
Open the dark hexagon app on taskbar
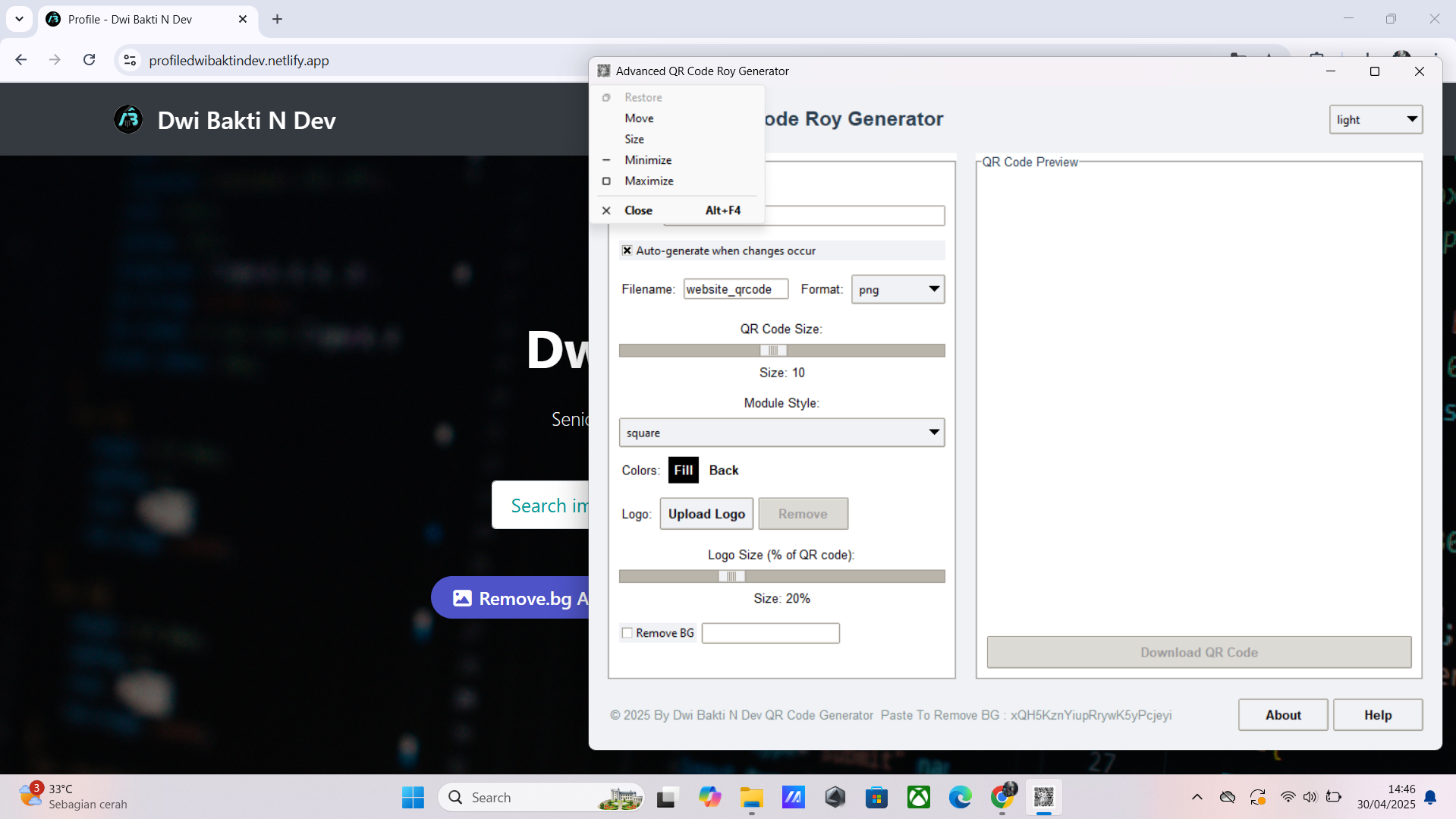835,797
